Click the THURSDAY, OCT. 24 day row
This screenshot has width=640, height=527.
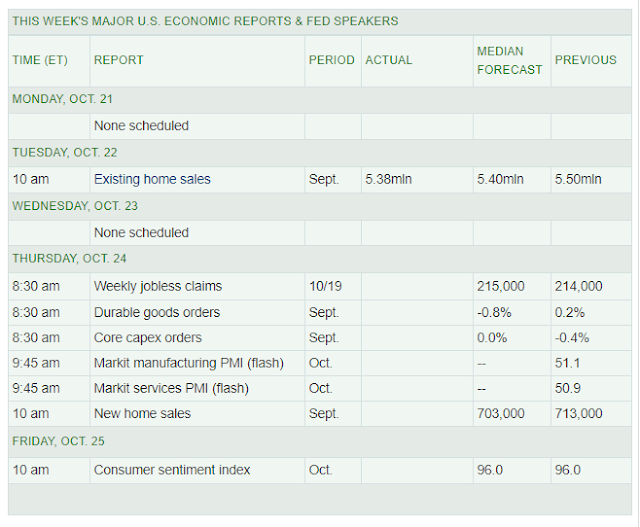tap(320, 259)
